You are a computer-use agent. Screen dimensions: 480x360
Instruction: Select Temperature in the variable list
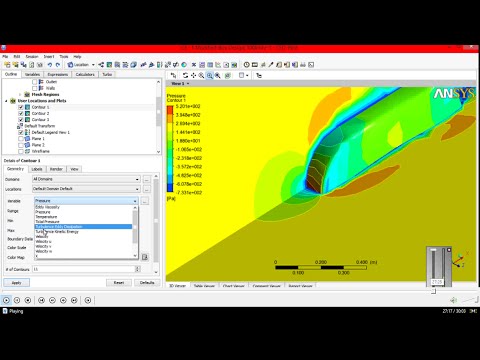click(46, 217)
